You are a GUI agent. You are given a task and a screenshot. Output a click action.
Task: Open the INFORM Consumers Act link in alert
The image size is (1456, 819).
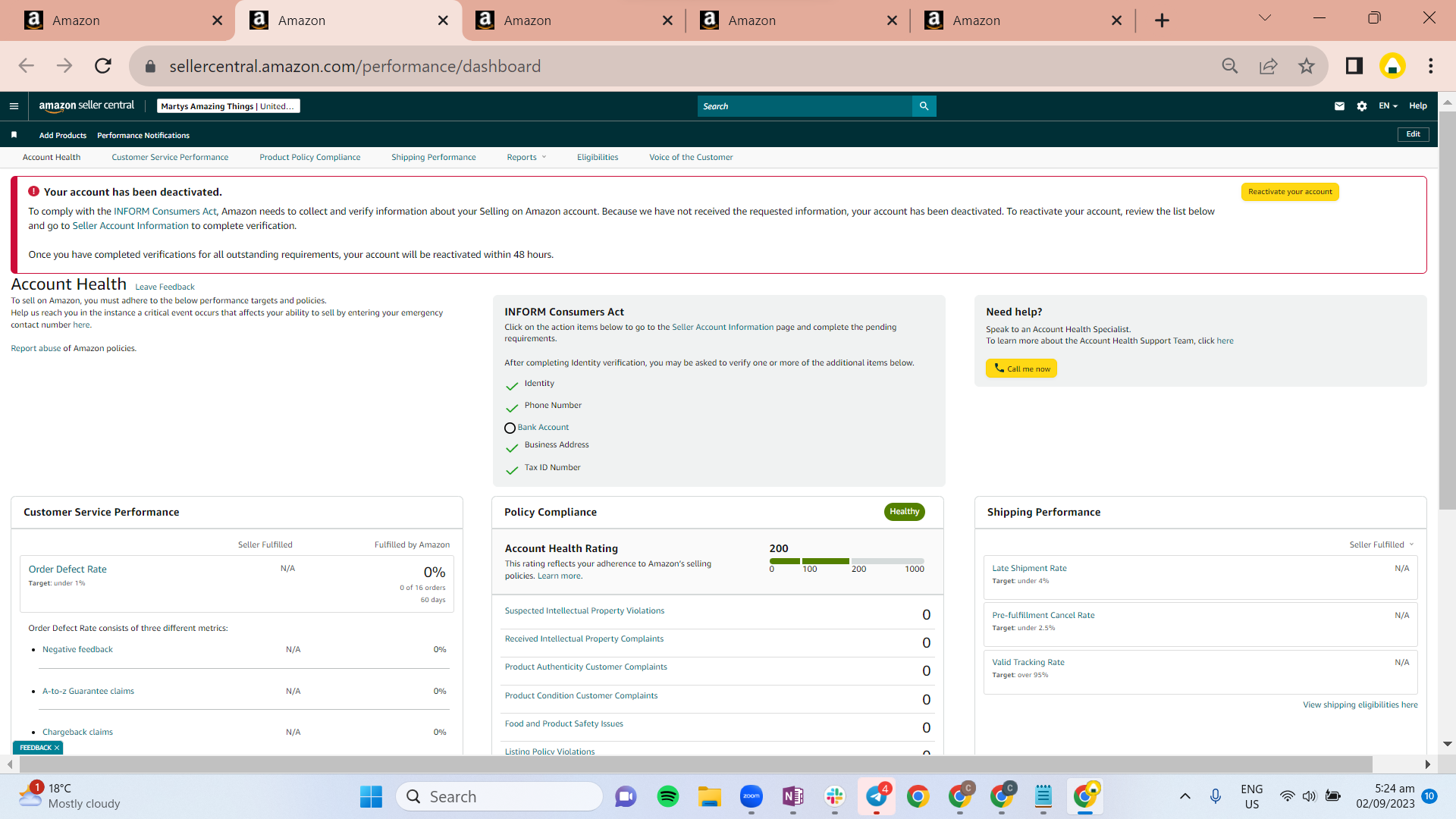[x=165, y=212]
